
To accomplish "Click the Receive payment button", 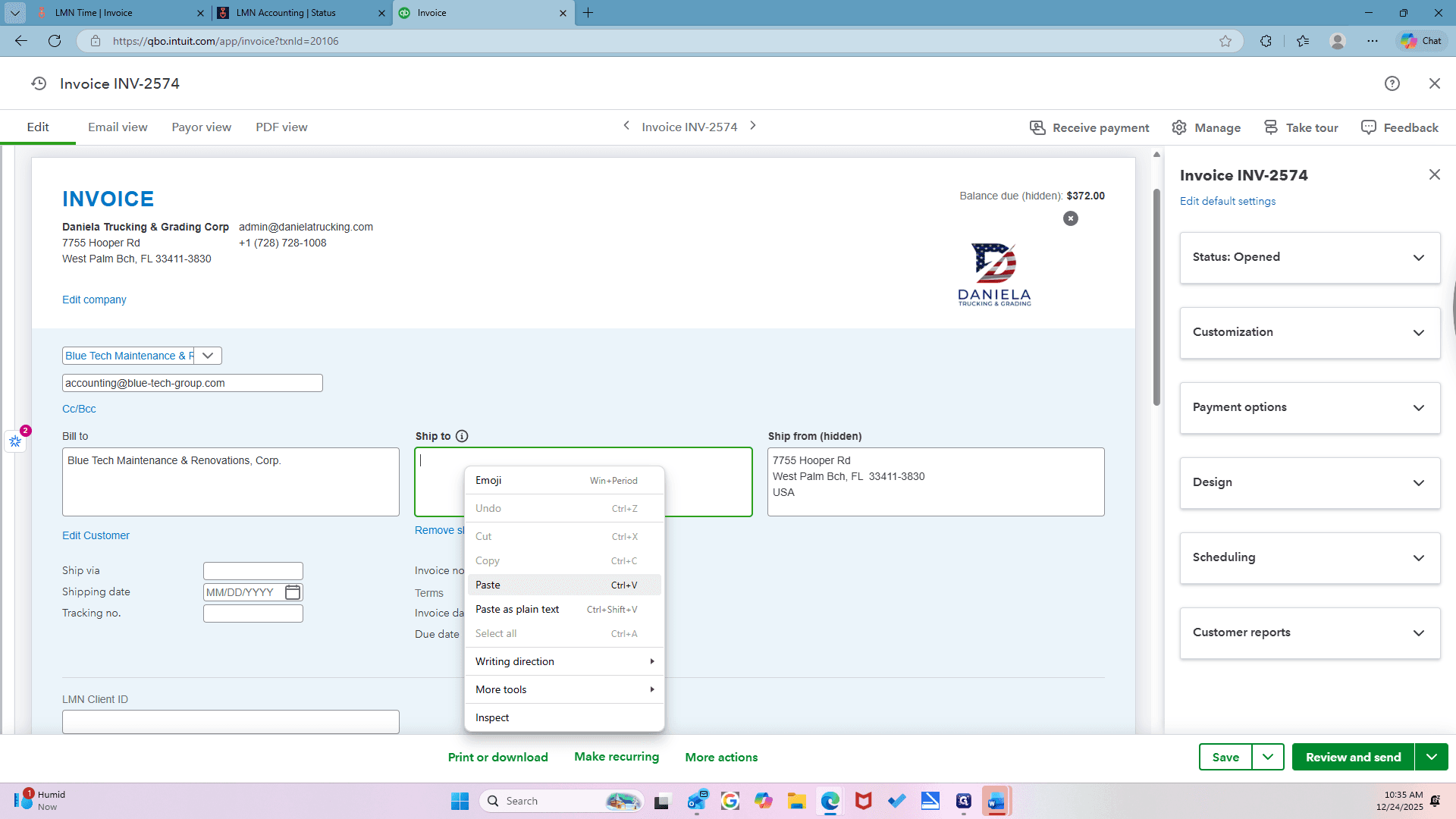I will (x=1089, y=127).
